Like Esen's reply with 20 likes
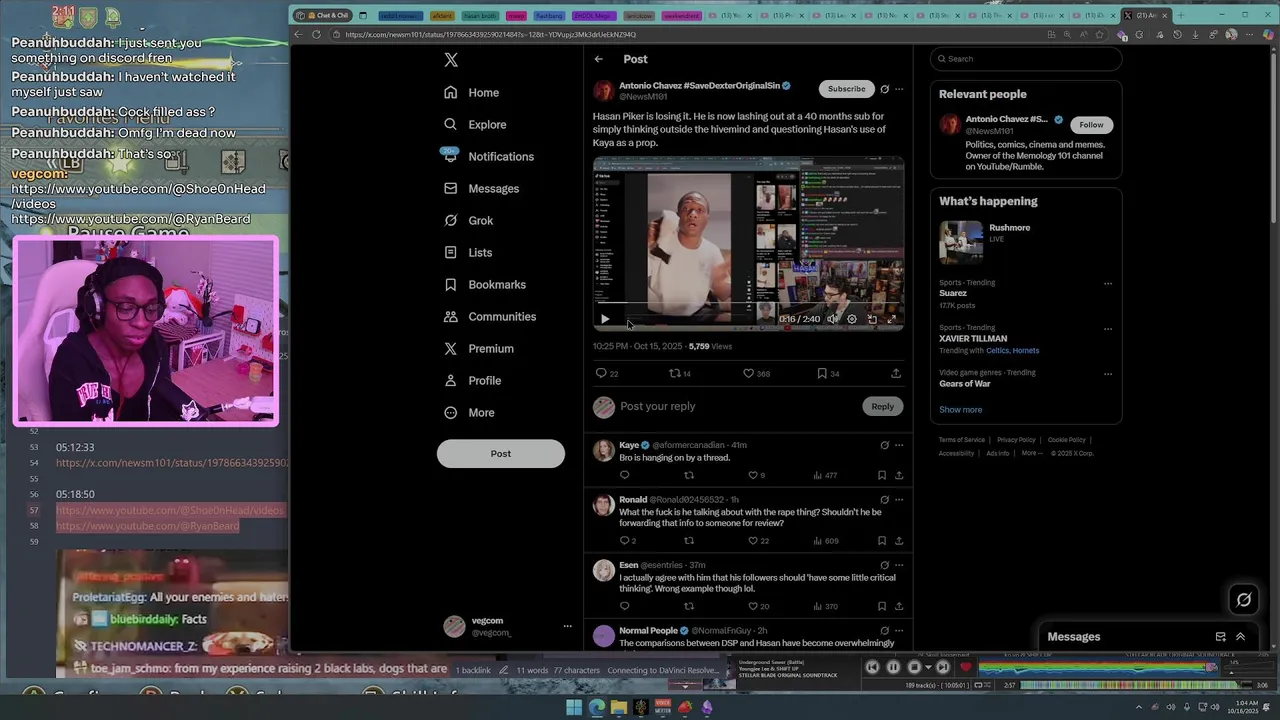The height and width of the screenshot is (720, 1280). click(x=752, y=606)
